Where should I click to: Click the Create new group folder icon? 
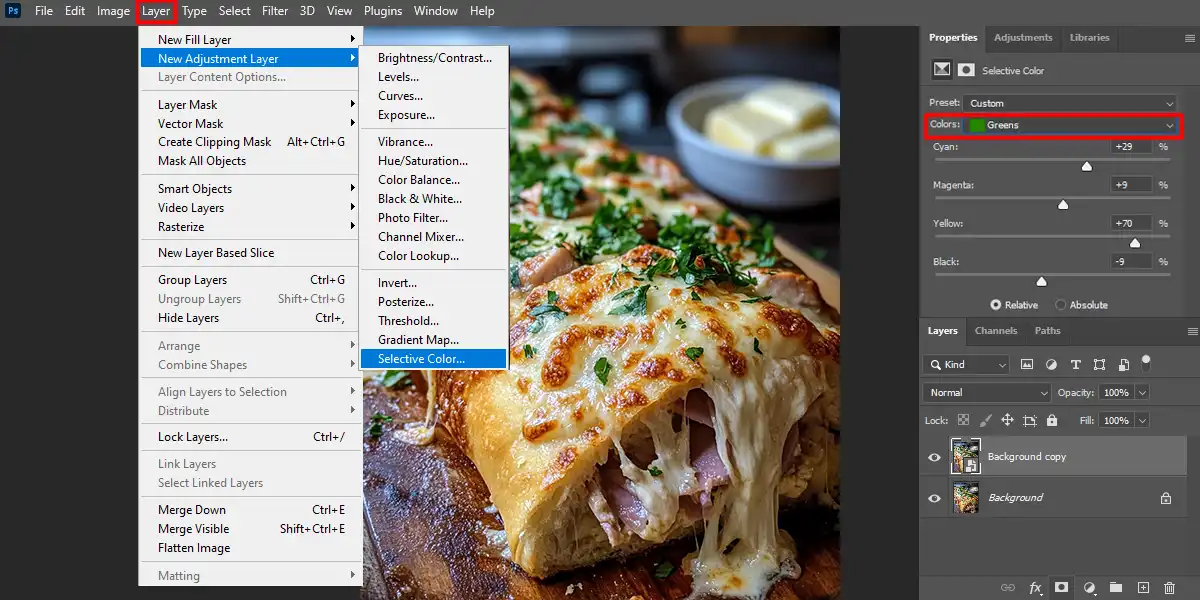pyautogui.click(x=1115, y=588)
